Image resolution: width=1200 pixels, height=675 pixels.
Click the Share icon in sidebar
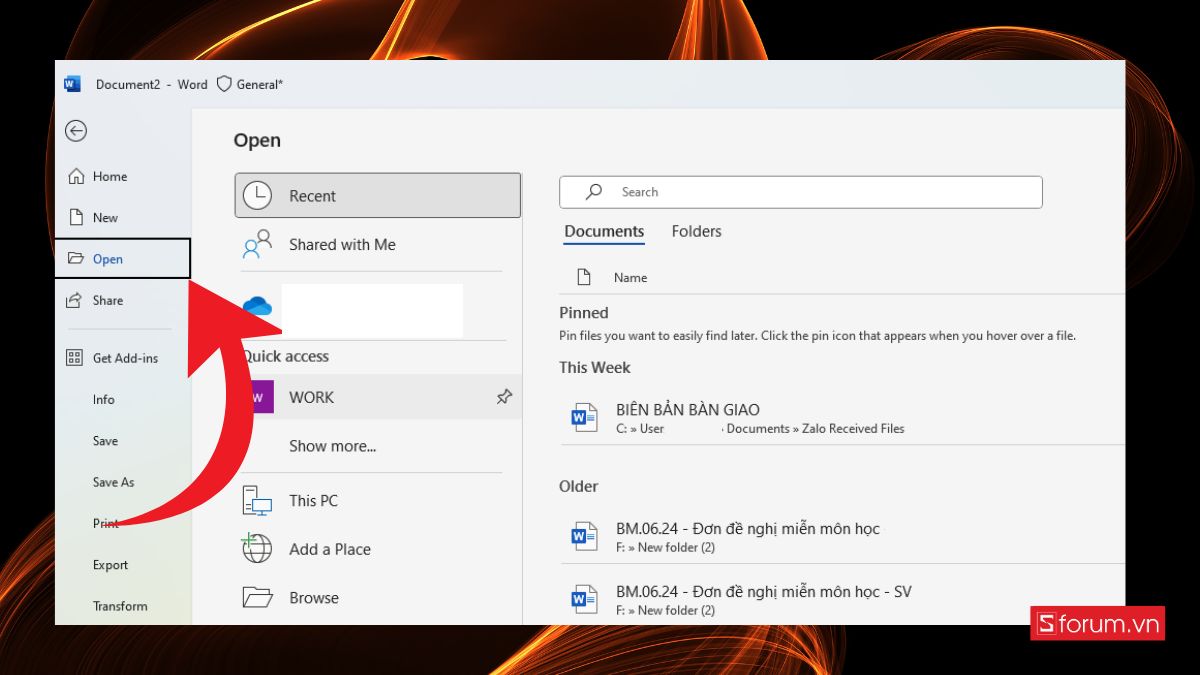tap(75, 300)
